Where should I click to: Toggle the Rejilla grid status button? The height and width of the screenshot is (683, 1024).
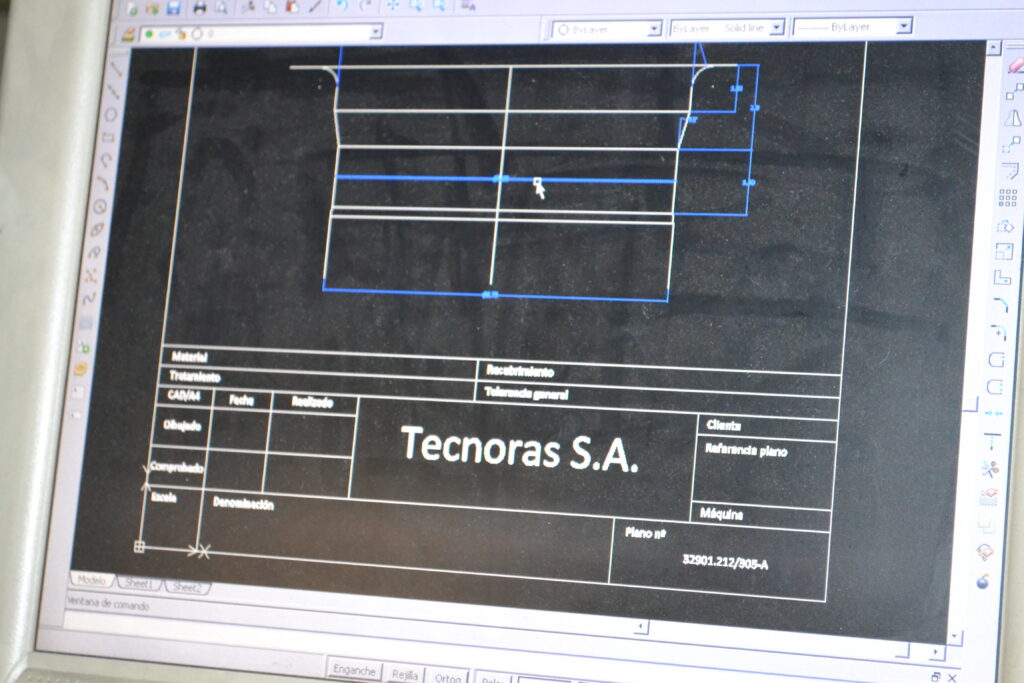coord(405,674)
